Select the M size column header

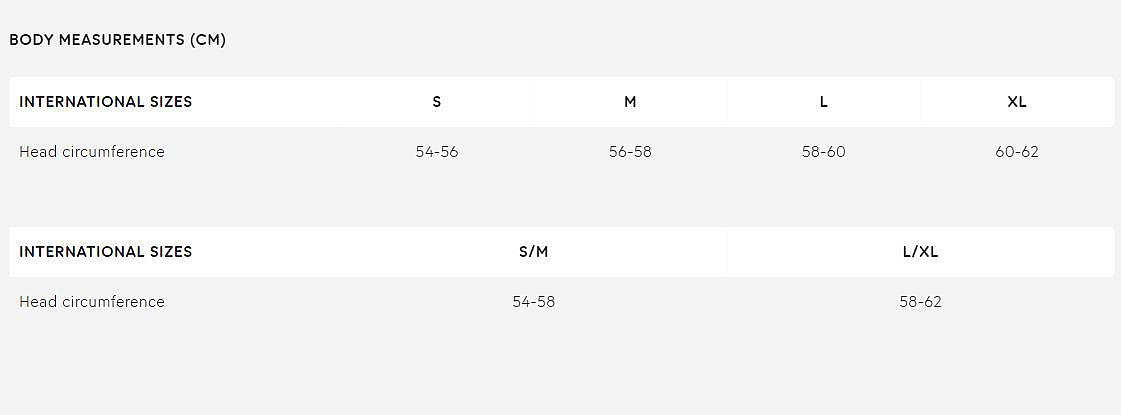click(x=630, y=102)
